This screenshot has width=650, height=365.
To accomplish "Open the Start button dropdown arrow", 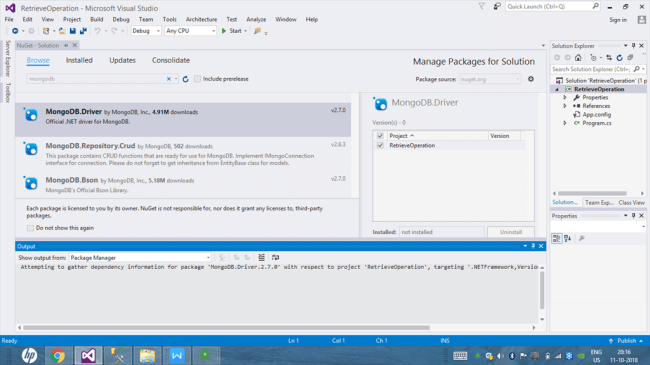I will click(x=245, y=31).
